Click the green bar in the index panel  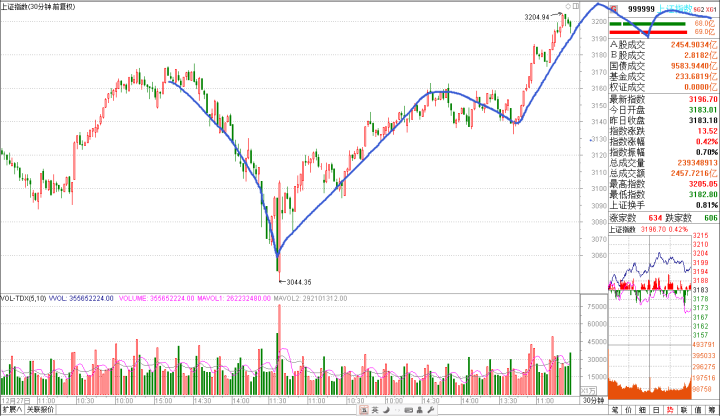[648, 23]
